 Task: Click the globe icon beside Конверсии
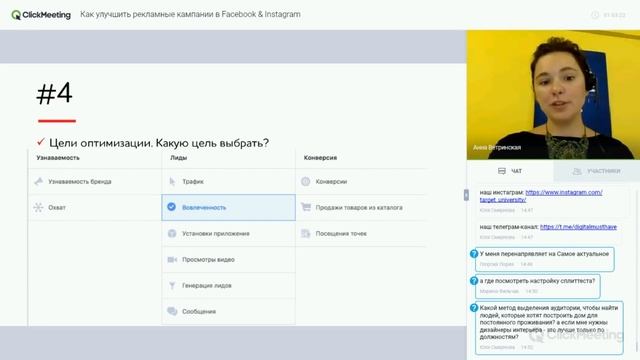point(305,181)
